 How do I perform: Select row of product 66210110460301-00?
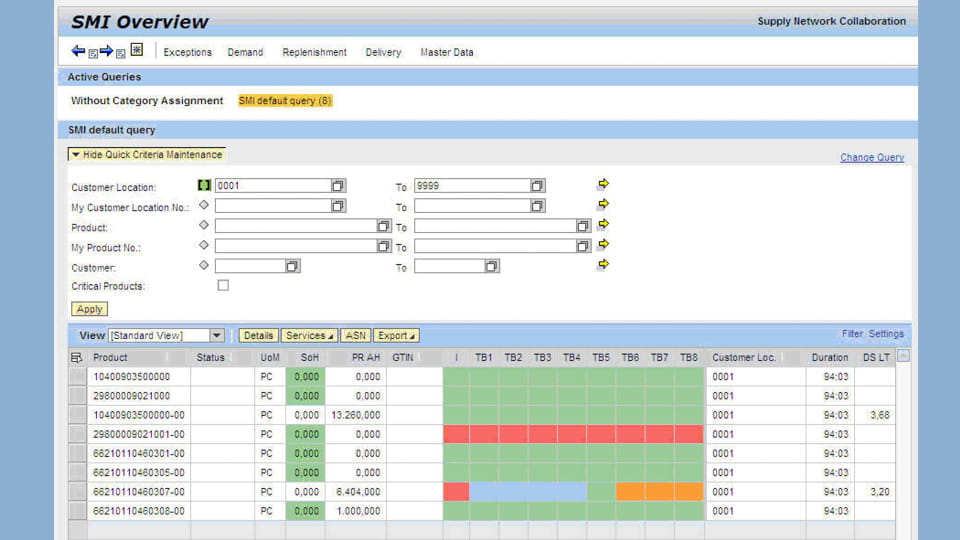pos(78,454)
